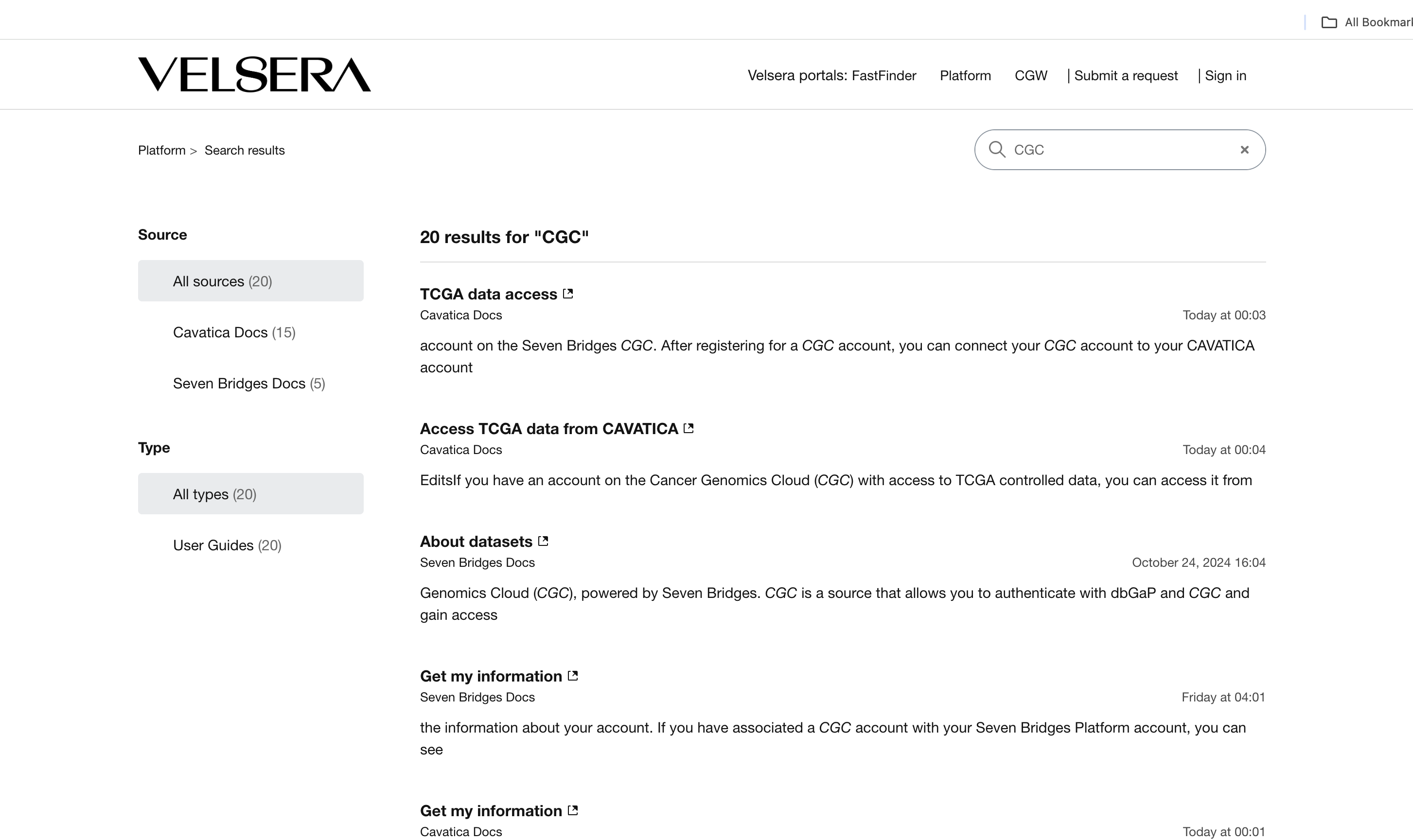
Task: Click the Velsera logo
Action: [x=254, y=74]
